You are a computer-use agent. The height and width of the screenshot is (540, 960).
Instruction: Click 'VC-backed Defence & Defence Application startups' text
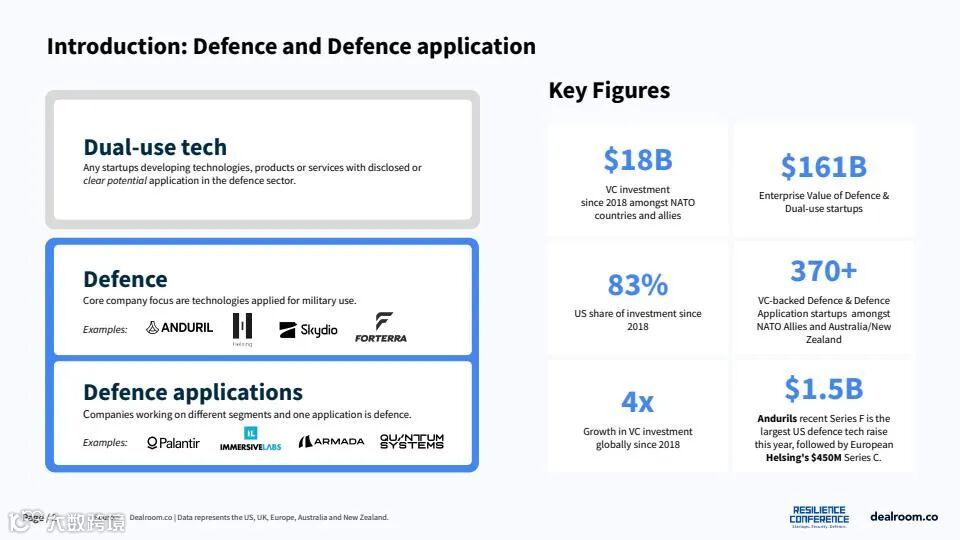[823, 320]
